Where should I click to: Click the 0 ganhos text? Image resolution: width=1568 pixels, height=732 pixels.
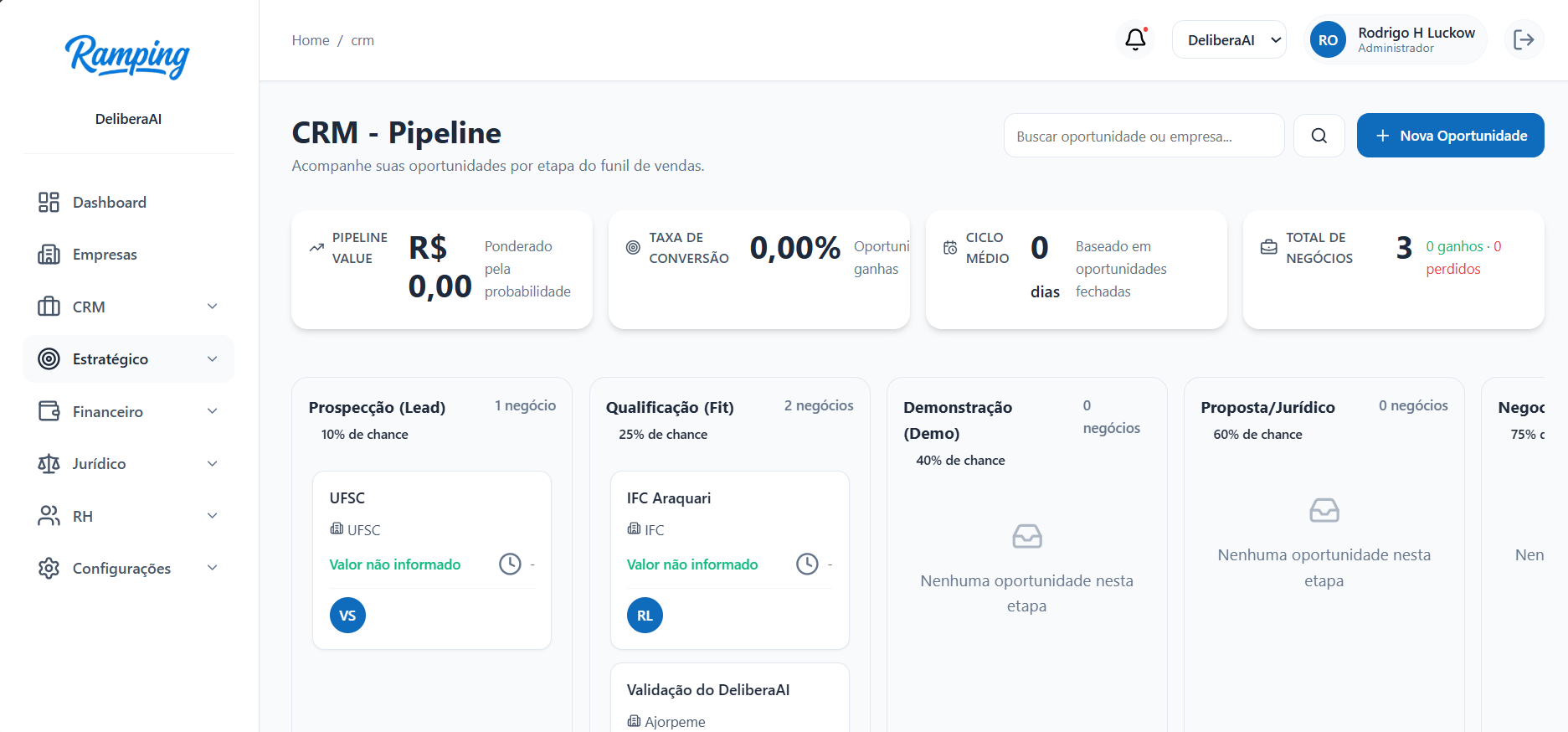pos(1454,246)
